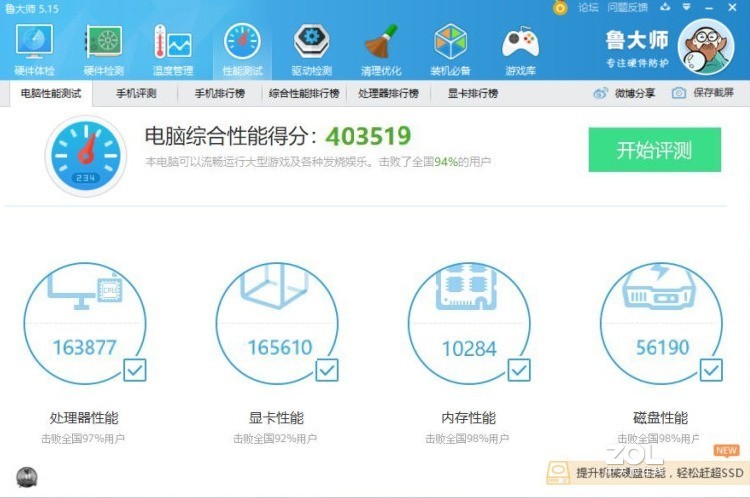Click the 鲁大师 mascot avatar

[706, 46]
